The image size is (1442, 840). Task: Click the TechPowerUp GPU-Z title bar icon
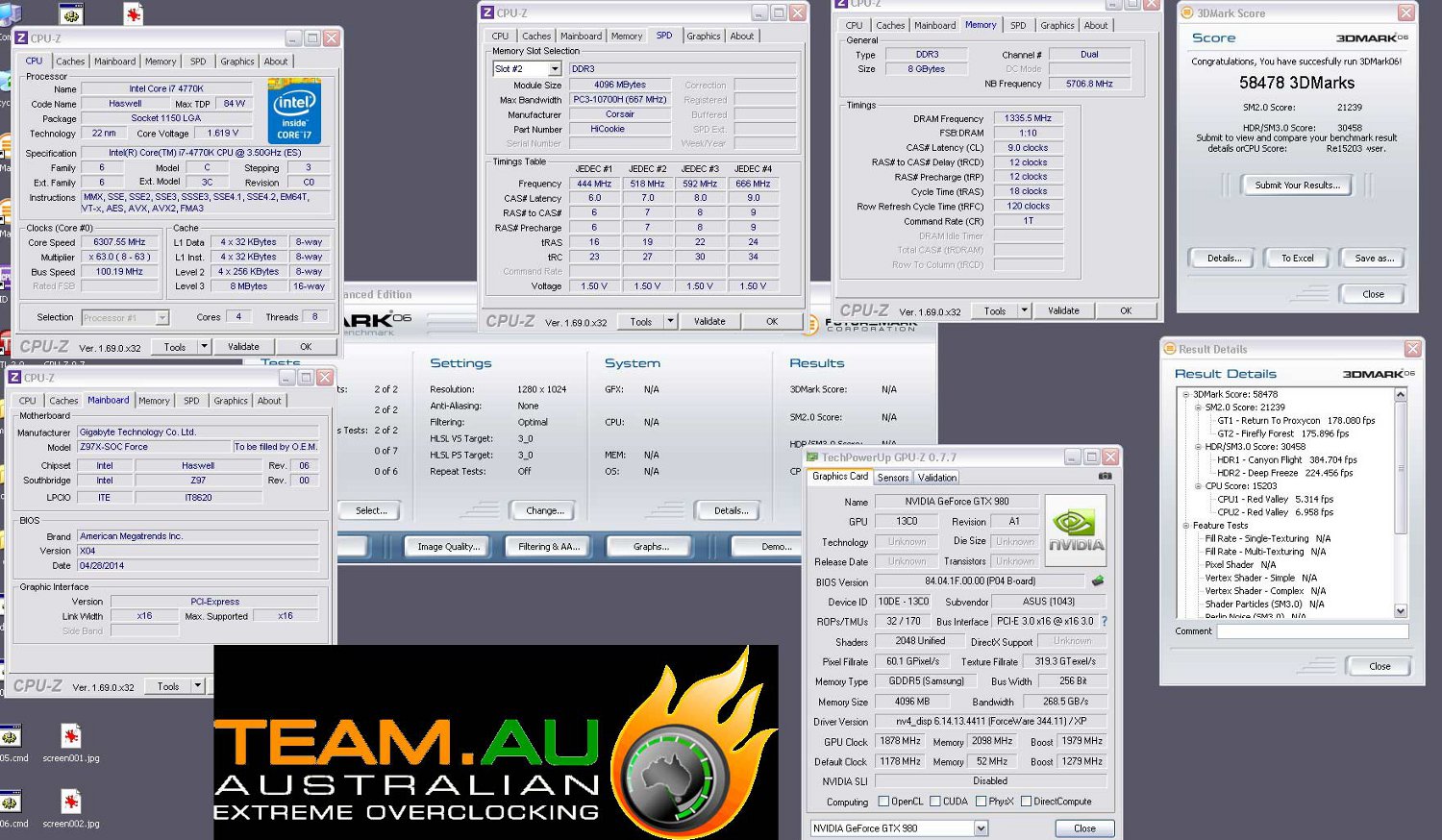tap(812, 457)
